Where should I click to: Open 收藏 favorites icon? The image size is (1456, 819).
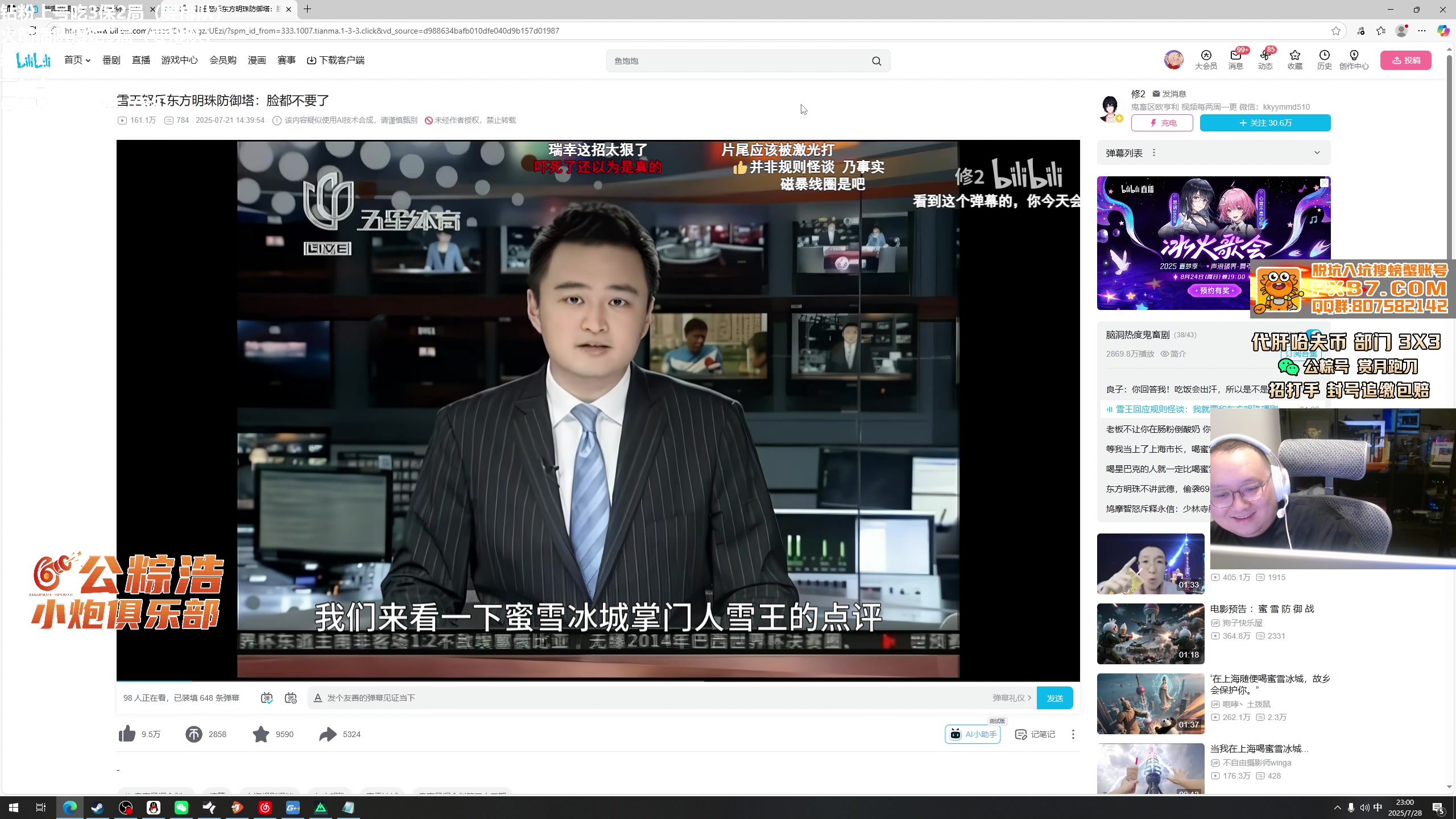[1295, 60]
